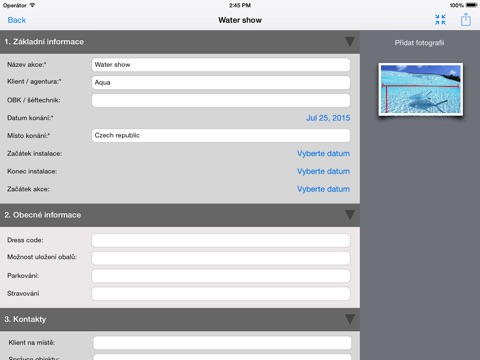Pick date for Začátek akce

pos(323,189)
